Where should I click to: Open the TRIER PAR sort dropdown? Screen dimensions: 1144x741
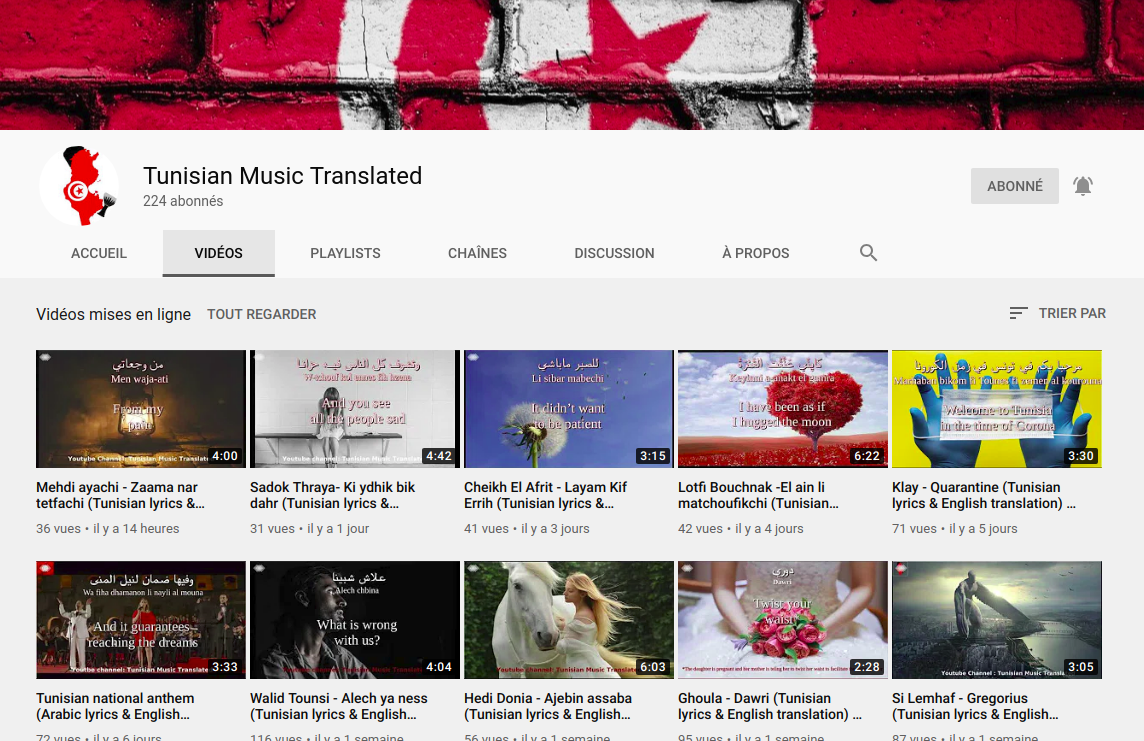click(1057, 313)
